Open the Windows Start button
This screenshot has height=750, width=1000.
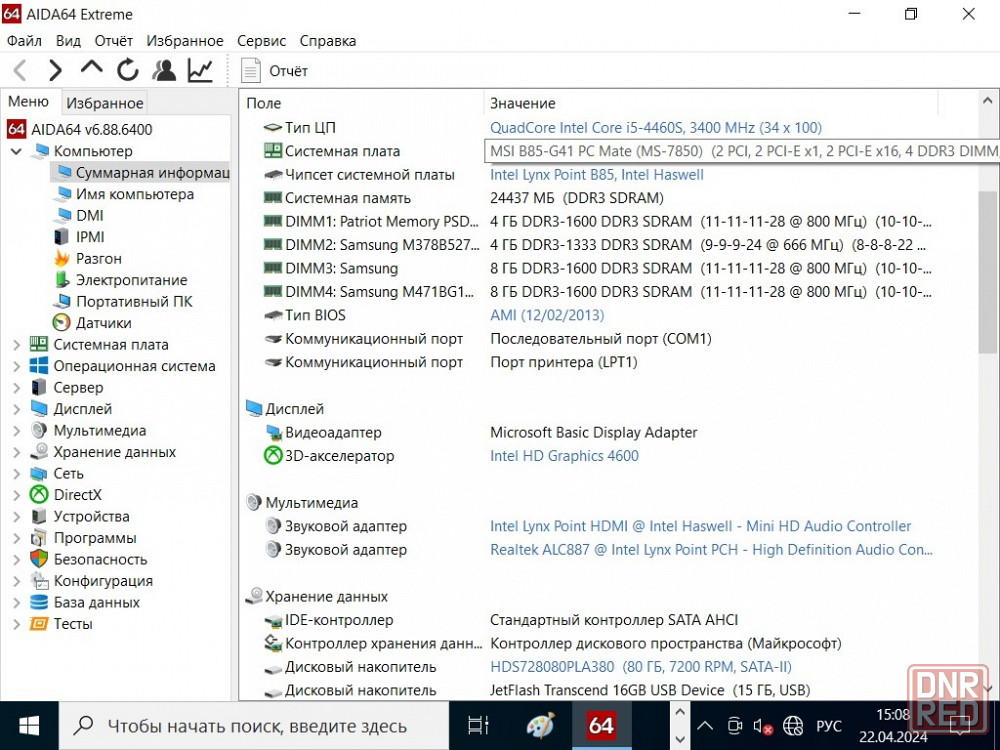[29, 726]
